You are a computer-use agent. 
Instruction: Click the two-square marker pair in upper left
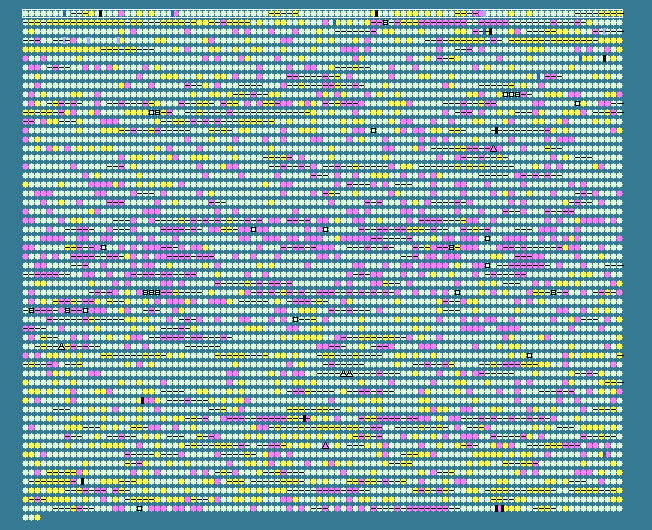(154, 112)
